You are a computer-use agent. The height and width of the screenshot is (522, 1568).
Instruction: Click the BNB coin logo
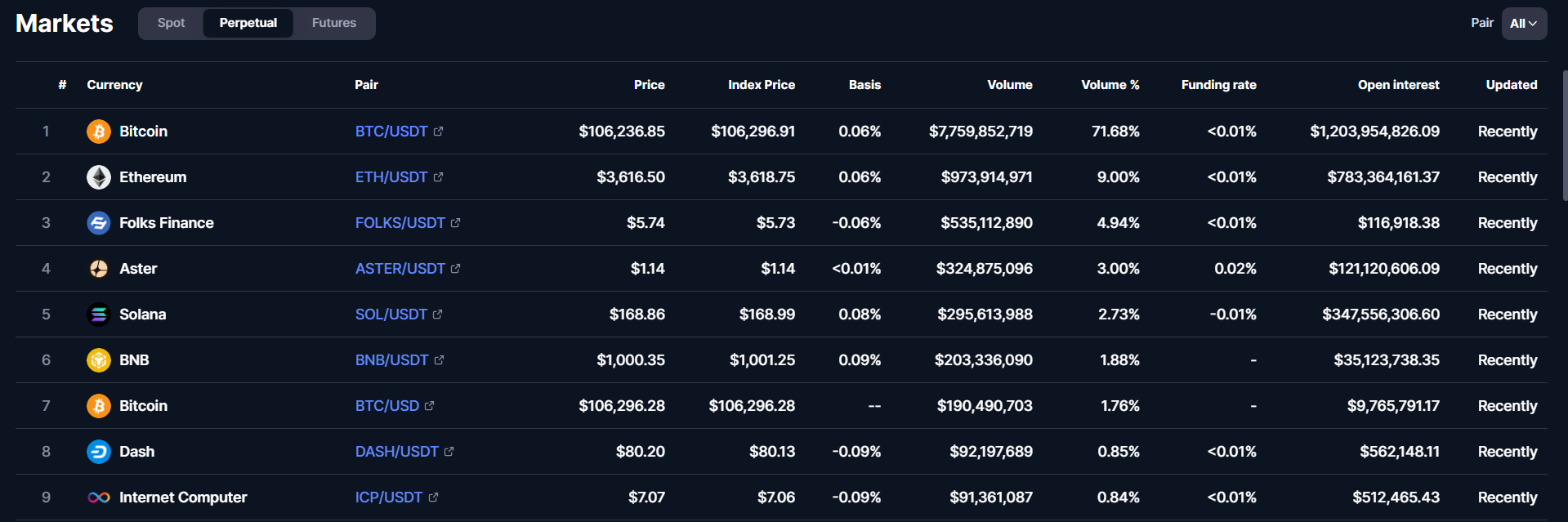pyautogui.click(x=99, y=360)
